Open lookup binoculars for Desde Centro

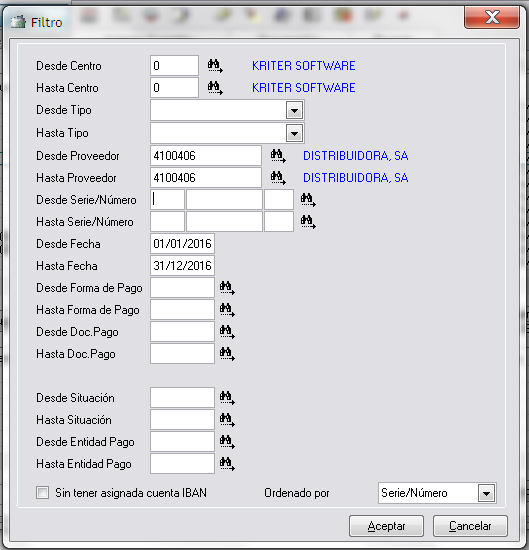coord(215,66)
